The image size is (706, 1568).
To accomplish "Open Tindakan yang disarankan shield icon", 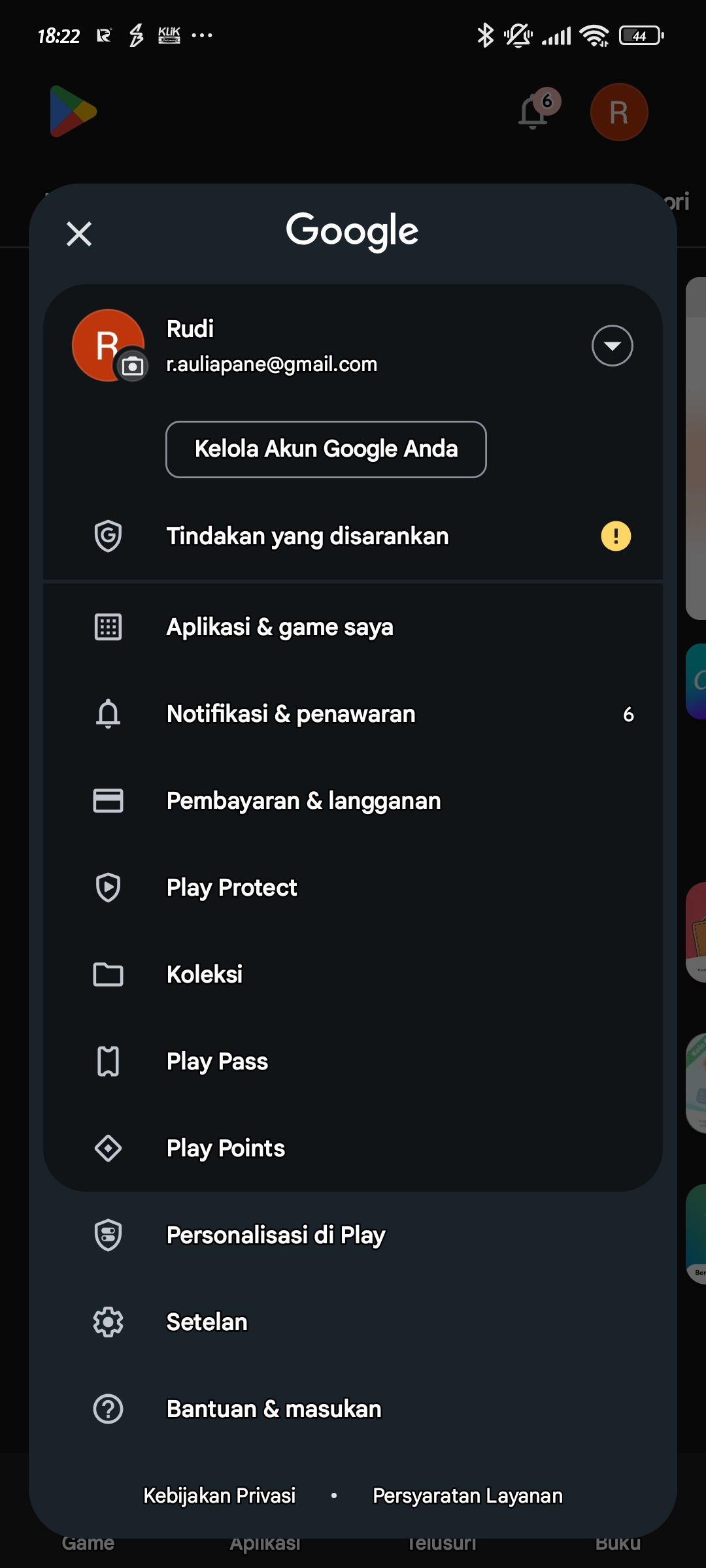I will point(108,536).
